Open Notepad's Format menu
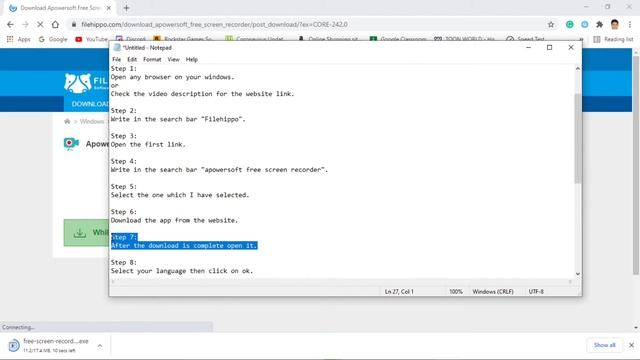Screen dimensions: 640x360 point(152,59)
